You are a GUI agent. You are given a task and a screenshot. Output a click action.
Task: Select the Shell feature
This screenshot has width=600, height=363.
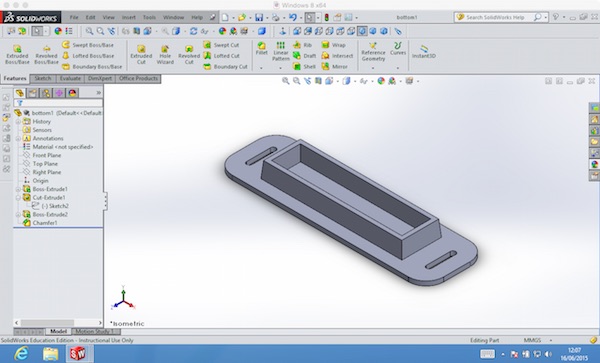(x=304, y=67)
